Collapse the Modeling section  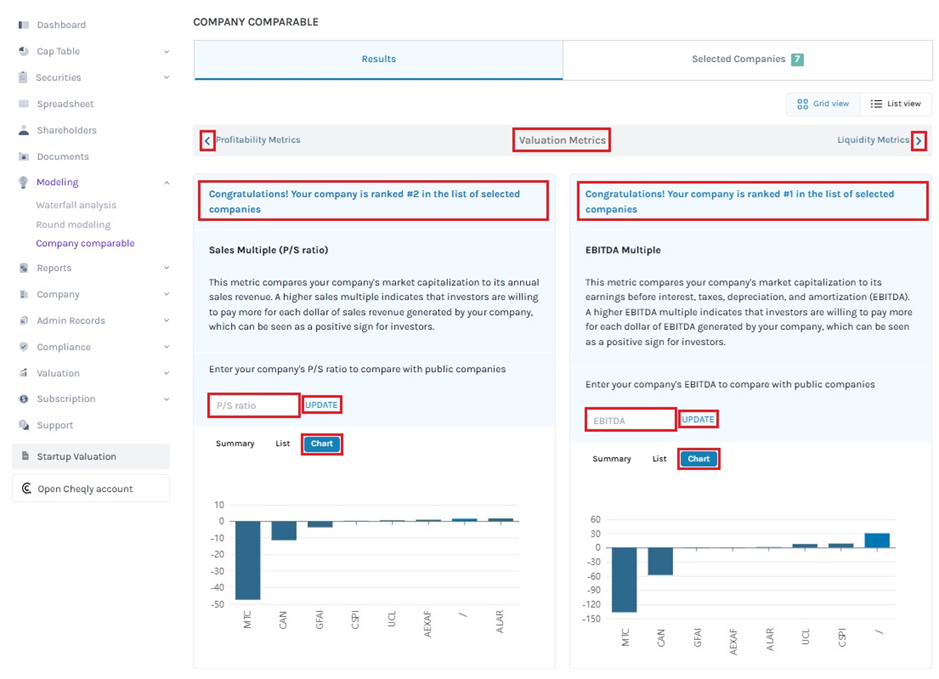166,182
